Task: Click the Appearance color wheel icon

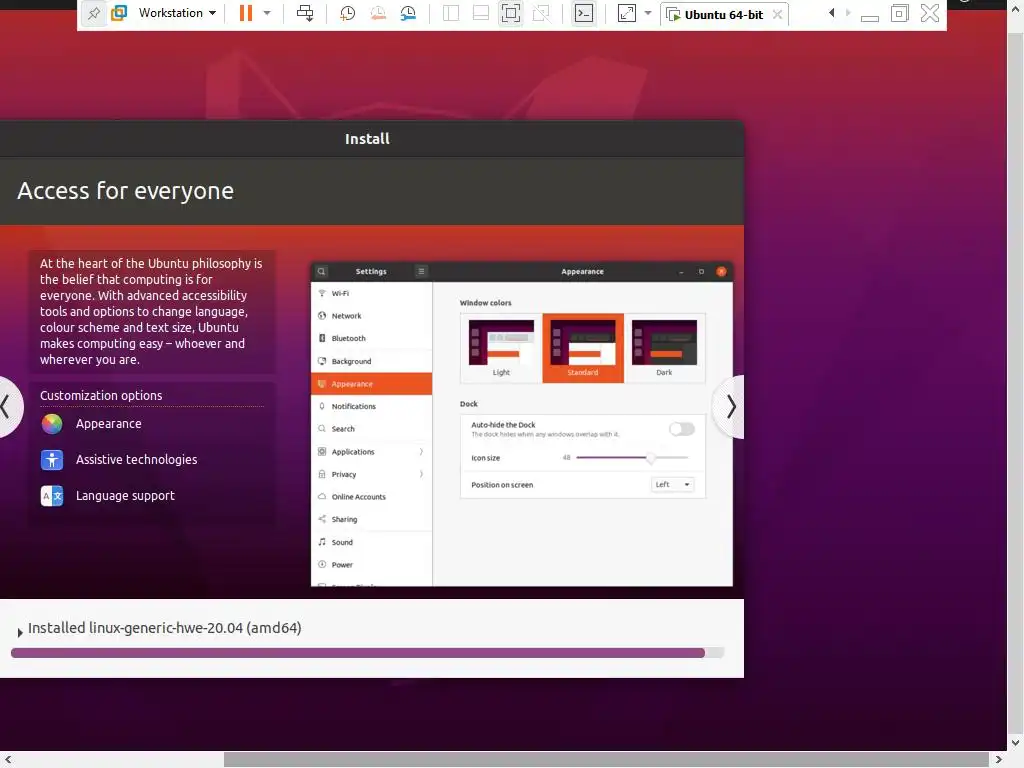Action: click(52, 424)
